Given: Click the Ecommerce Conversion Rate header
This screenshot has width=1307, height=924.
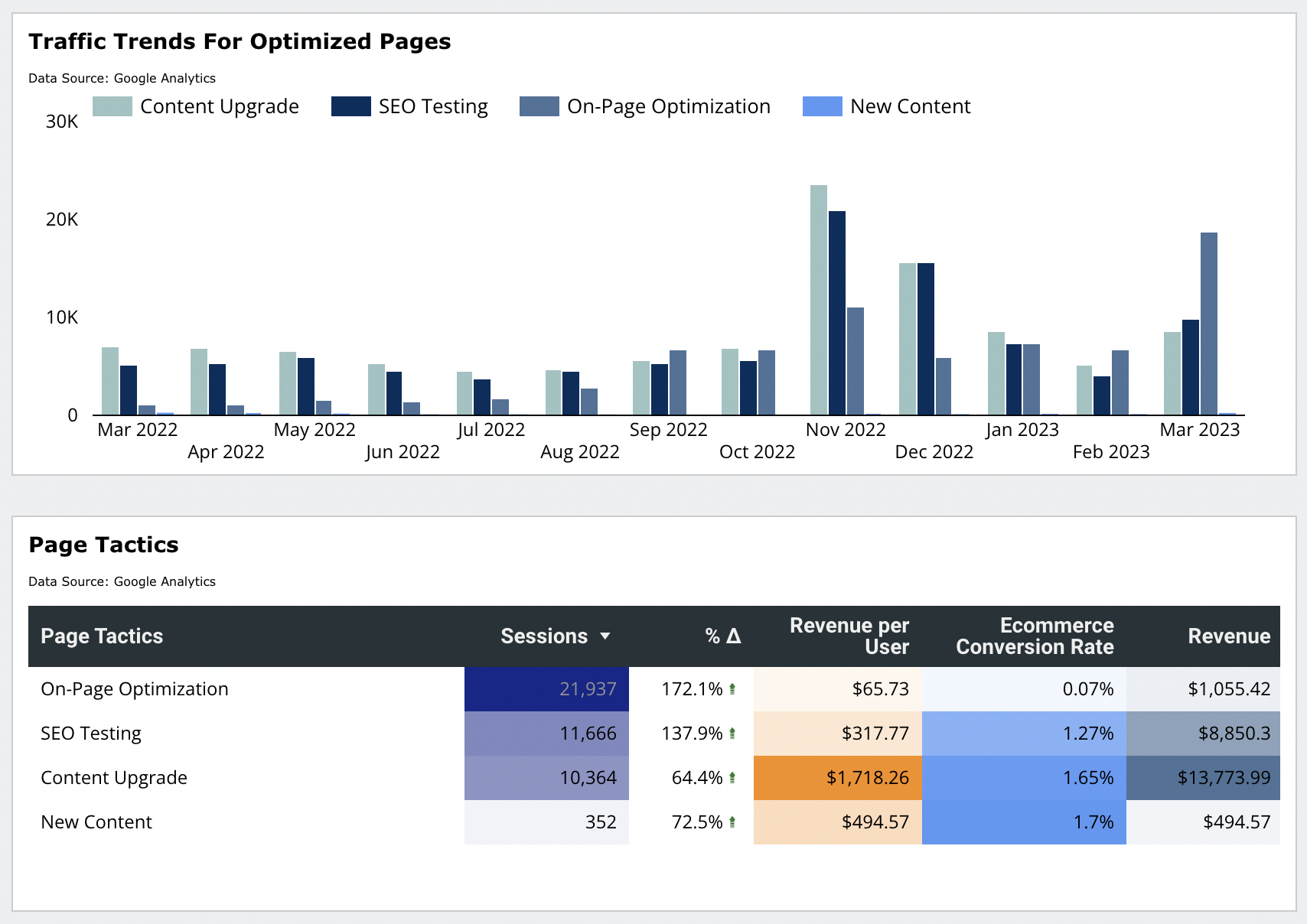Looking at the screenshot, I should 1035,636.
